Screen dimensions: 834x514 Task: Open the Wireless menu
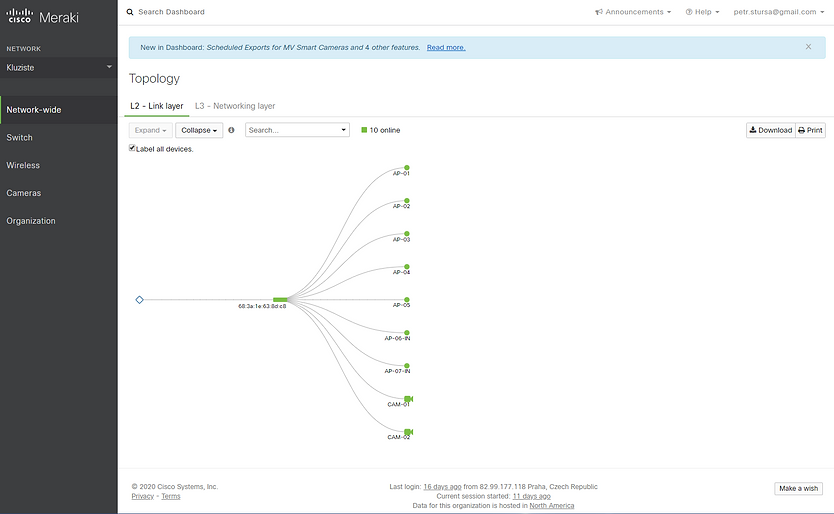pos(59,165)
